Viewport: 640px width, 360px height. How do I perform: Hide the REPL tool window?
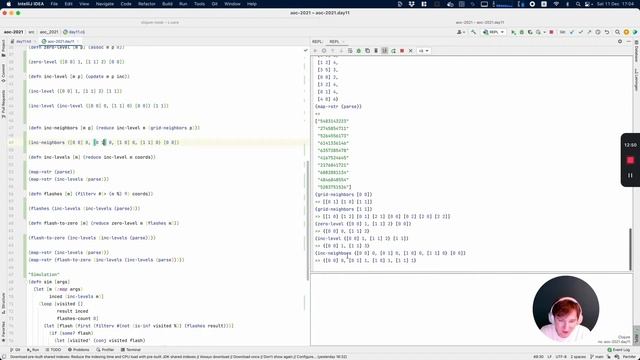629,41
